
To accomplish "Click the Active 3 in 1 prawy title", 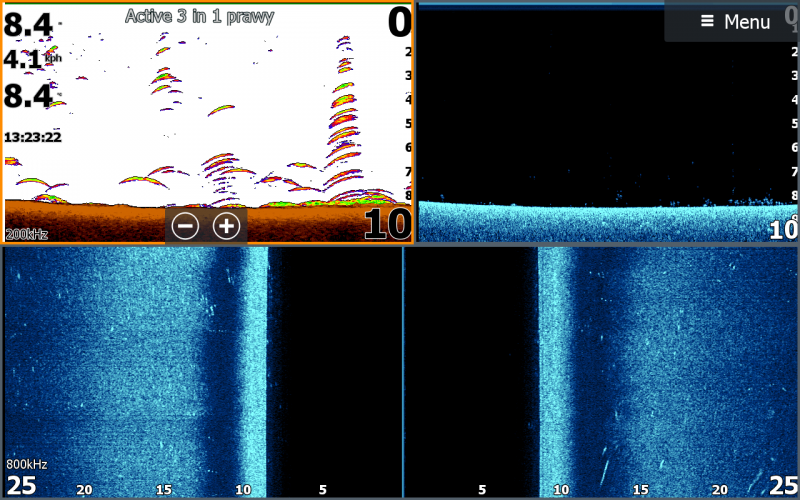I will pos(199,16).
